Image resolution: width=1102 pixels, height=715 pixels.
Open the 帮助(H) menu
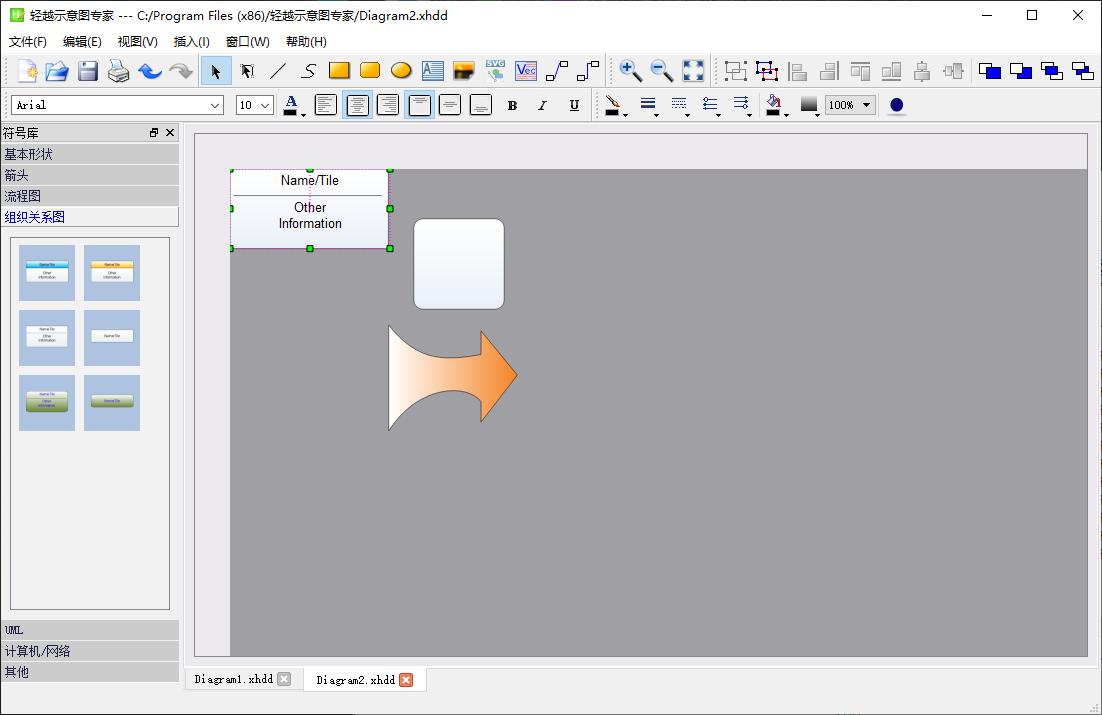click(x=306, y=41)
